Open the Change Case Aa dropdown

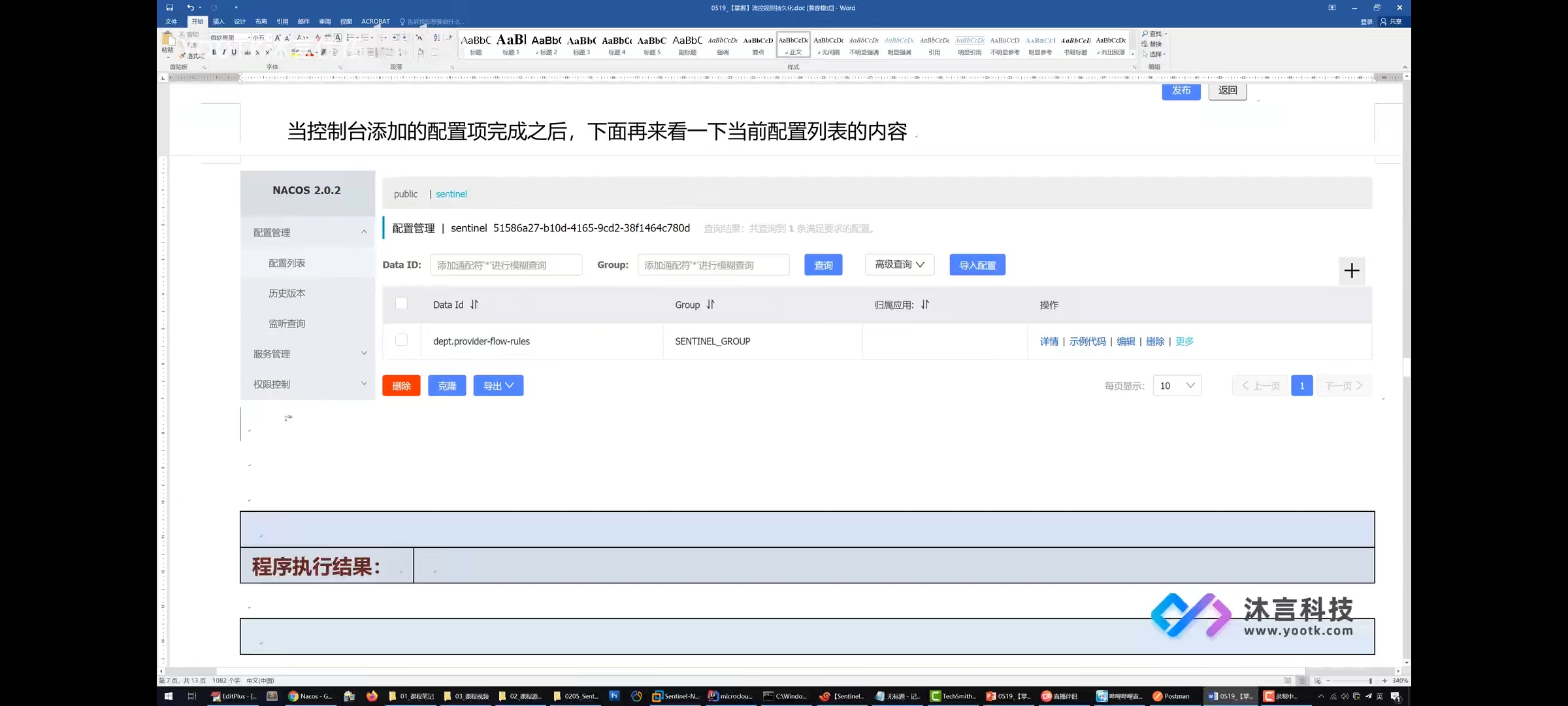point(302,38)
